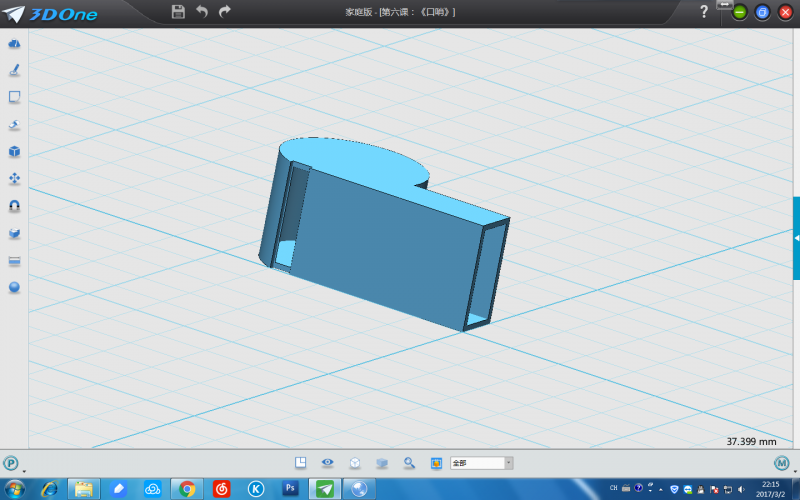Click the volume speaker tray icon
This screenshot has height=500, width=800.
741,489
